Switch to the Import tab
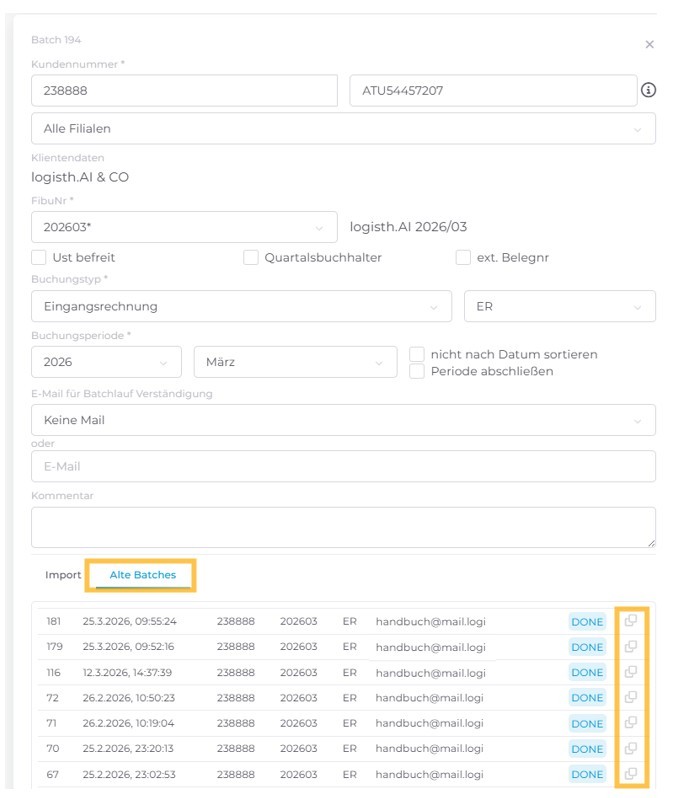Viewport: 677px width, 798px height. click(x=63, y=575)
